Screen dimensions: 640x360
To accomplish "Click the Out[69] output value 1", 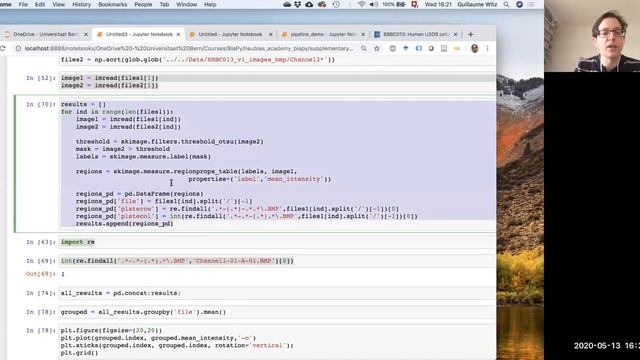I will 63,274.
